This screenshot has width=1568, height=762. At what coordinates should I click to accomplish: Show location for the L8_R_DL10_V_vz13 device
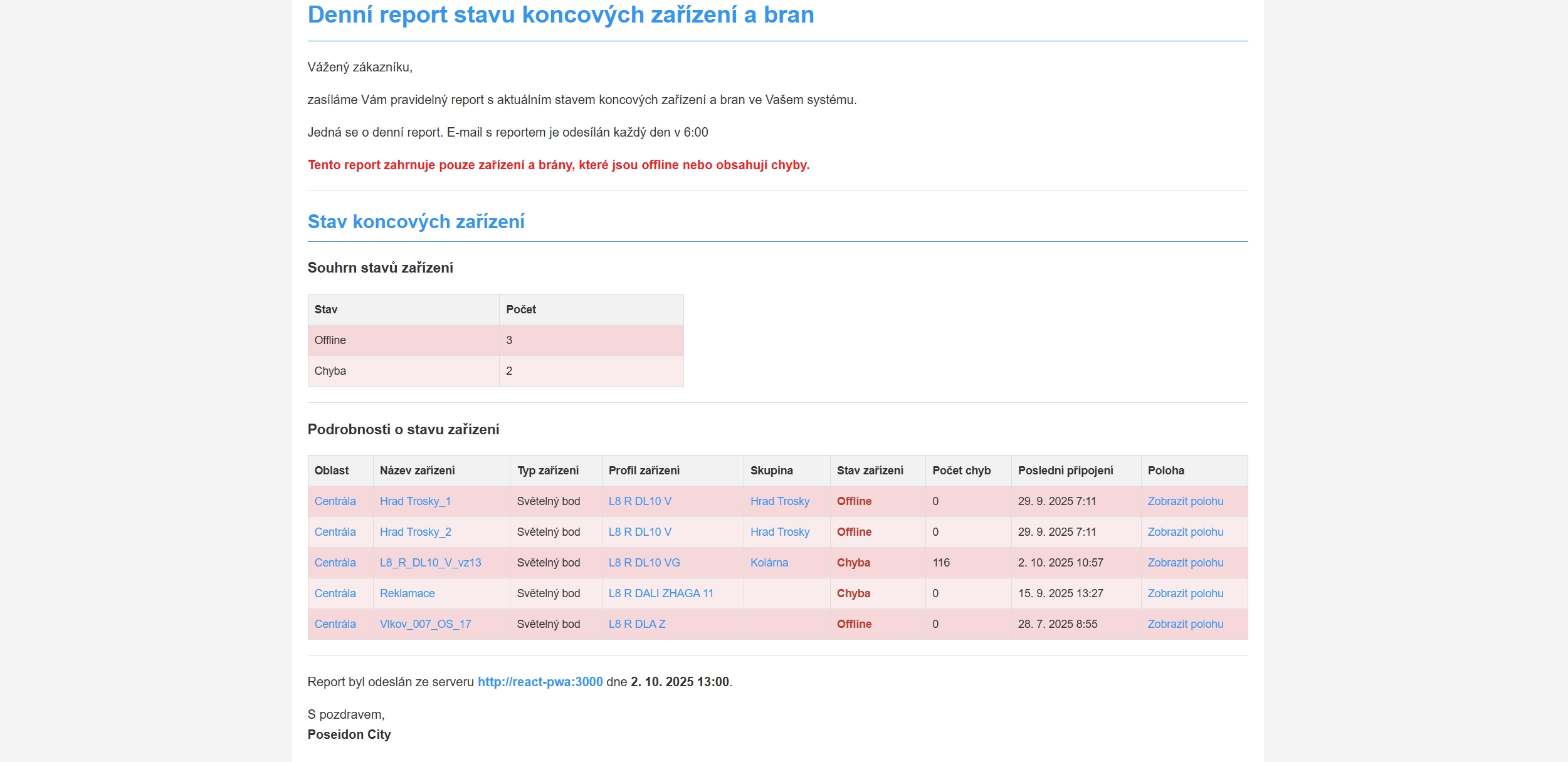point(1185,563)
